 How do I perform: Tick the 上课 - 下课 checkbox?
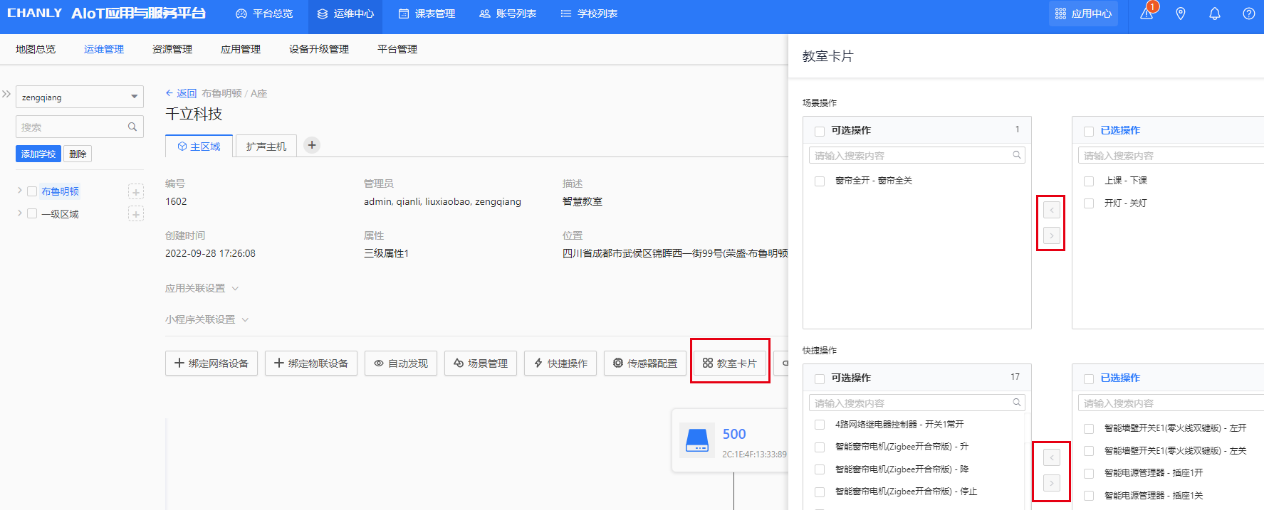(x=1089, y=181)
